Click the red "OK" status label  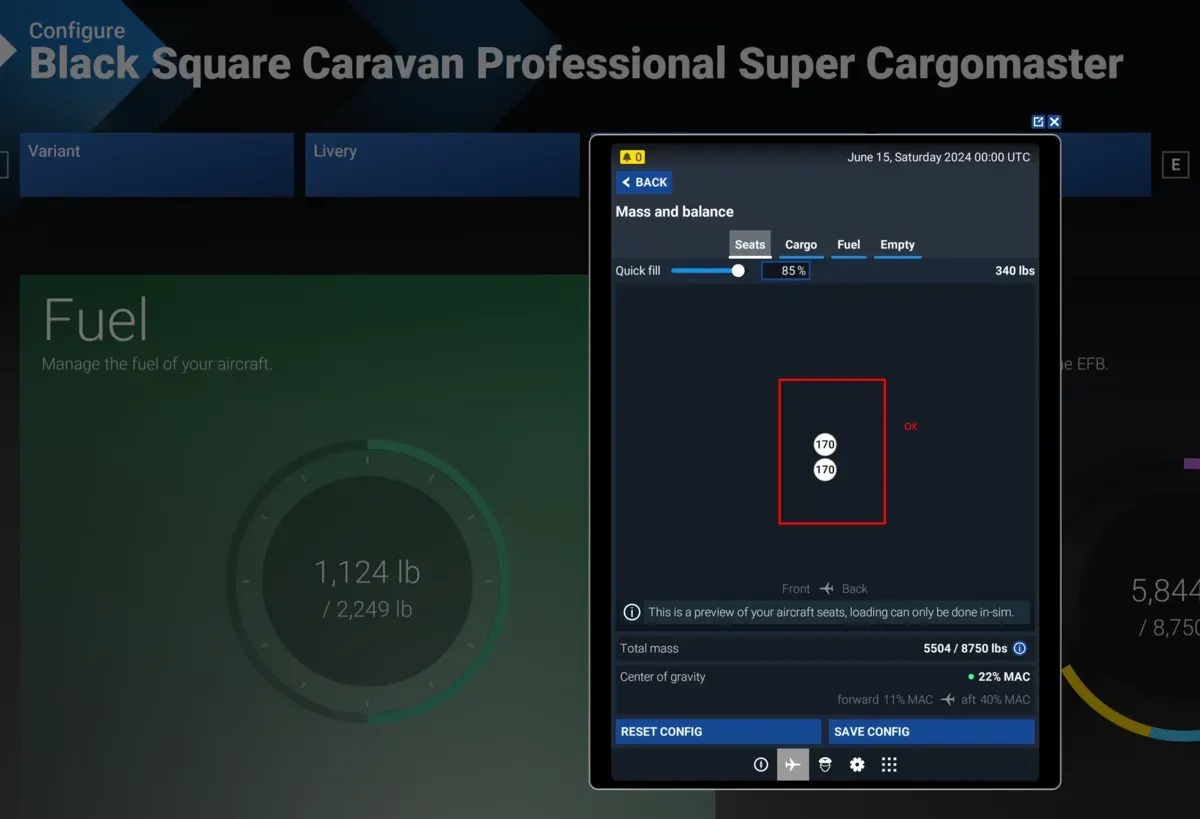(911, 427)
